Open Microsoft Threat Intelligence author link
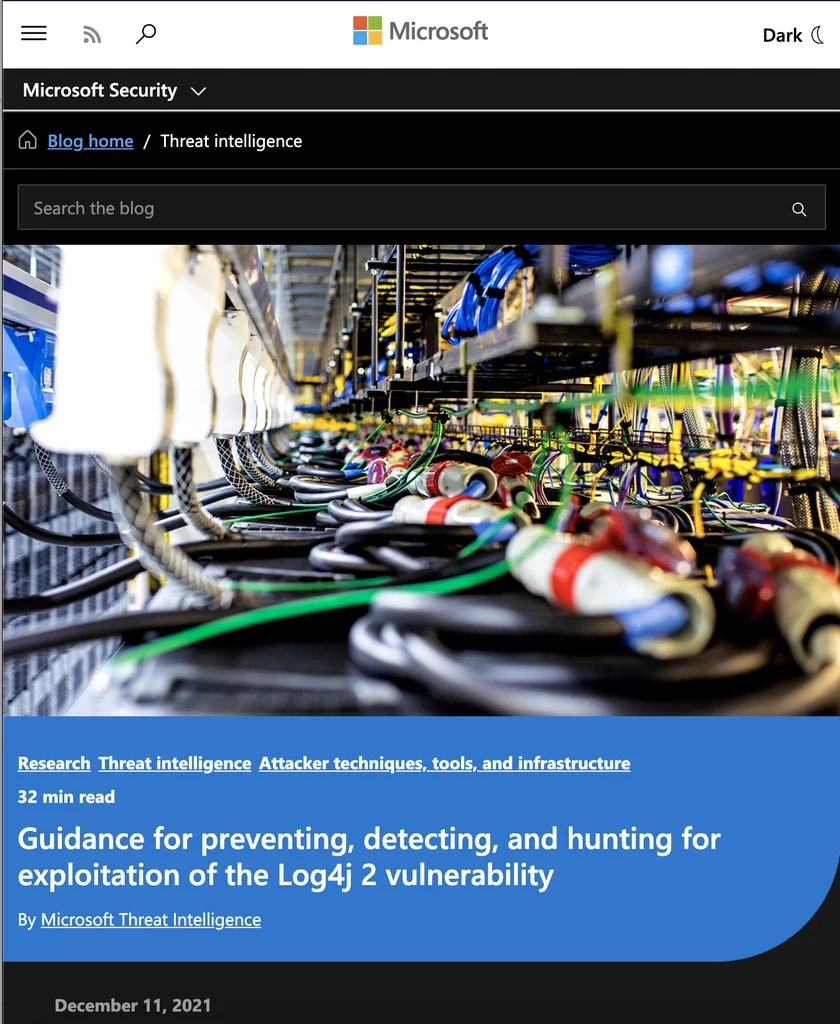 click(151, 920)
